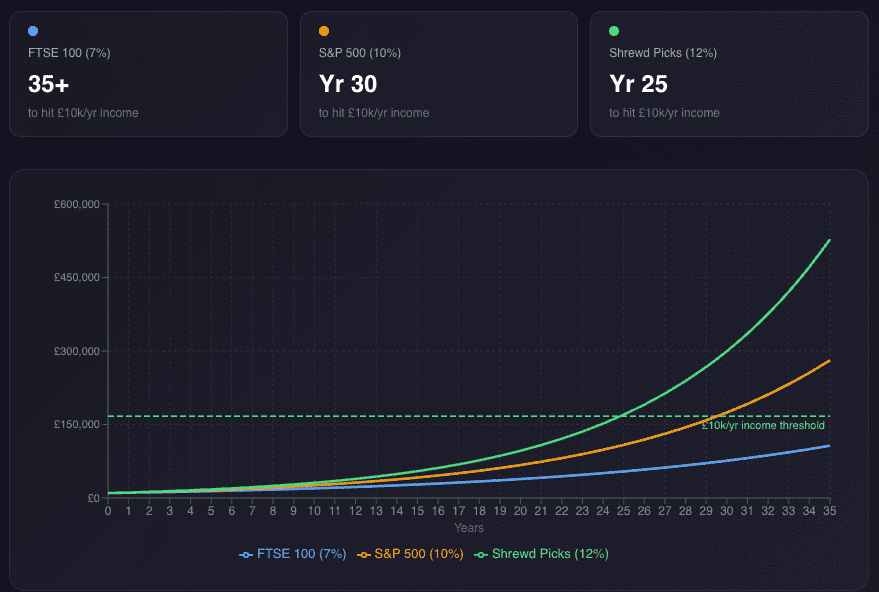The image size is (879, 592).
Task: Select the "Yr 25" value on the Shrewd Picks card
Action: pyautogui.click(x=638, y=84)
